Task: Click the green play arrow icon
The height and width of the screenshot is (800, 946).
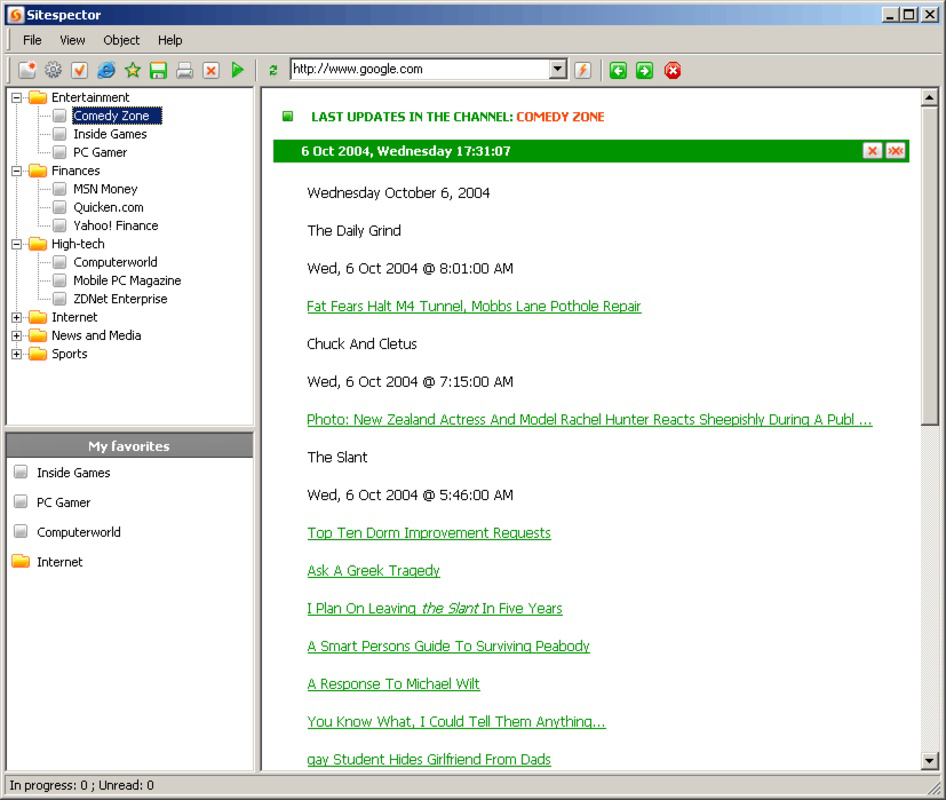Action: click(238, 70)
